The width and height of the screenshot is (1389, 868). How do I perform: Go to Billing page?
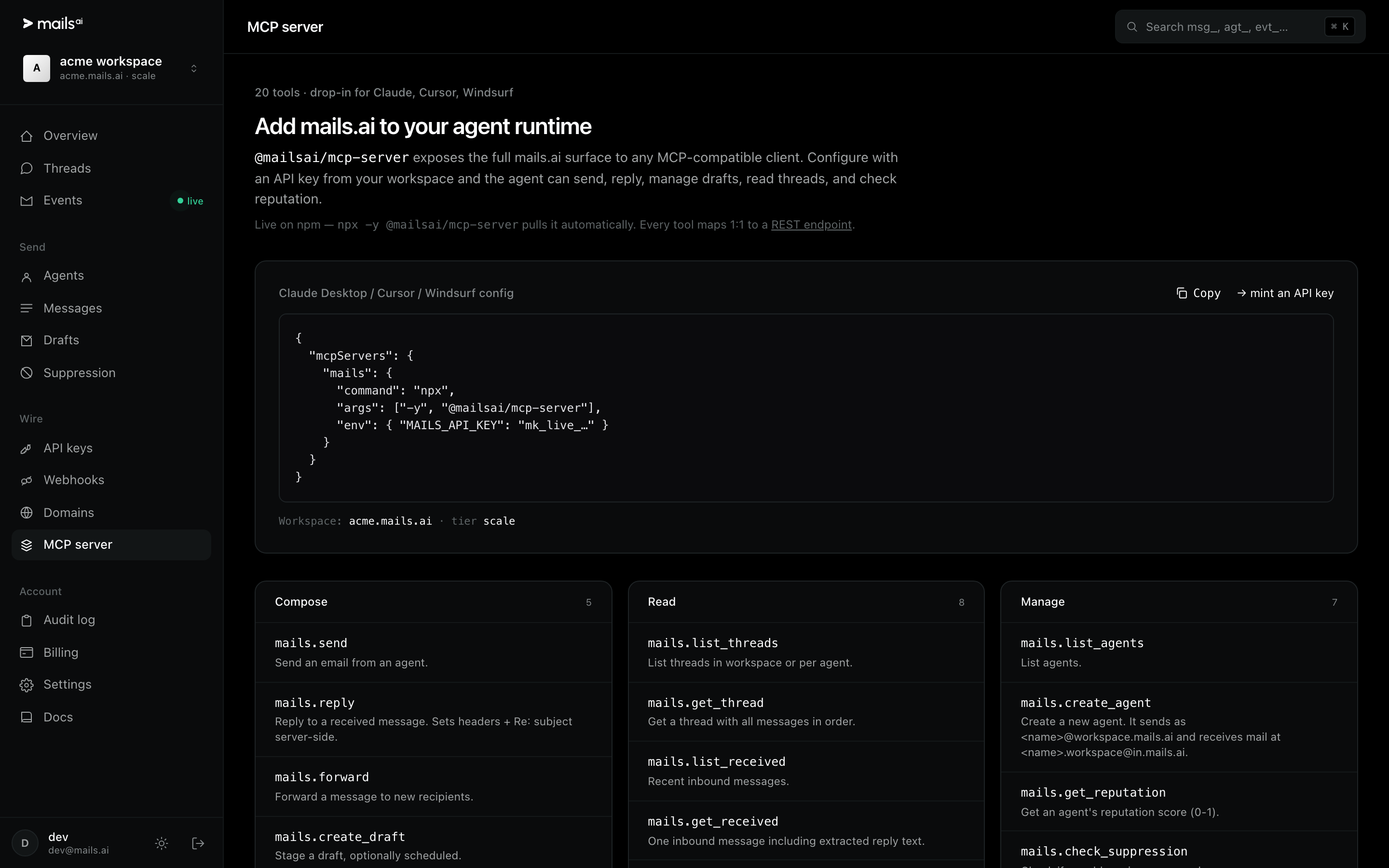(111, 653)
